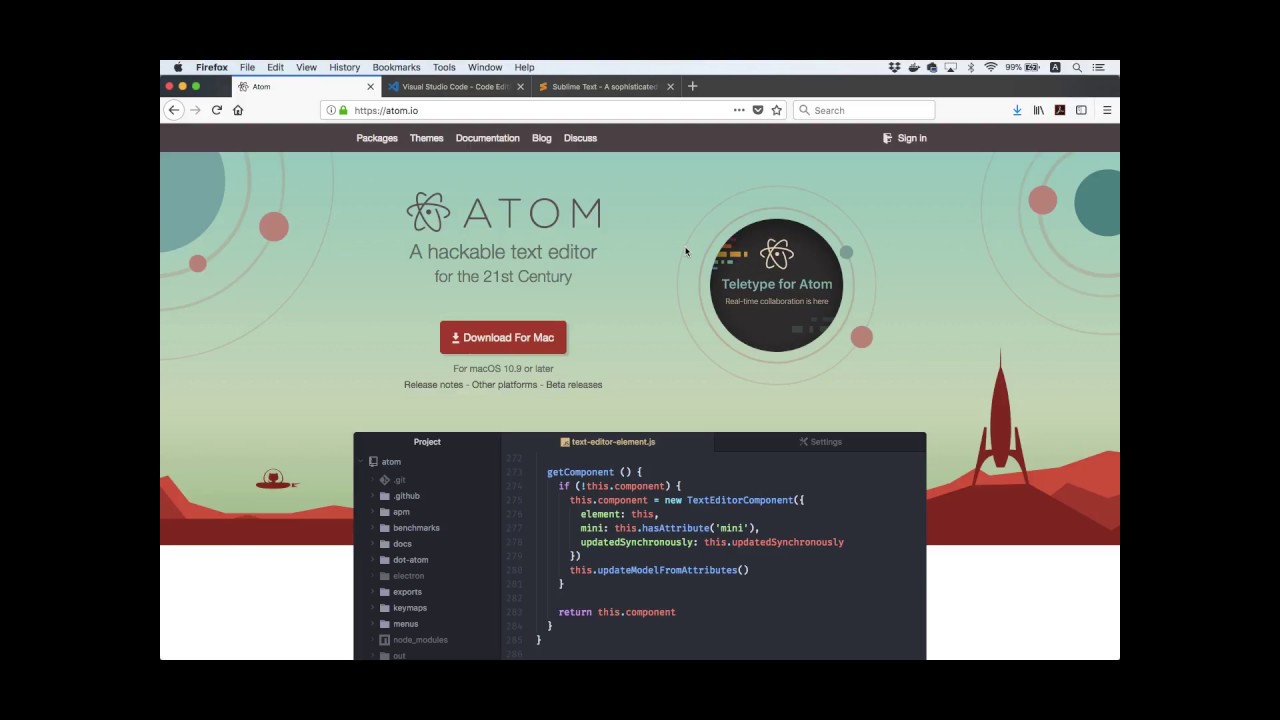
Task: Expand the menus folder chevron
Action: pos(373,624)
